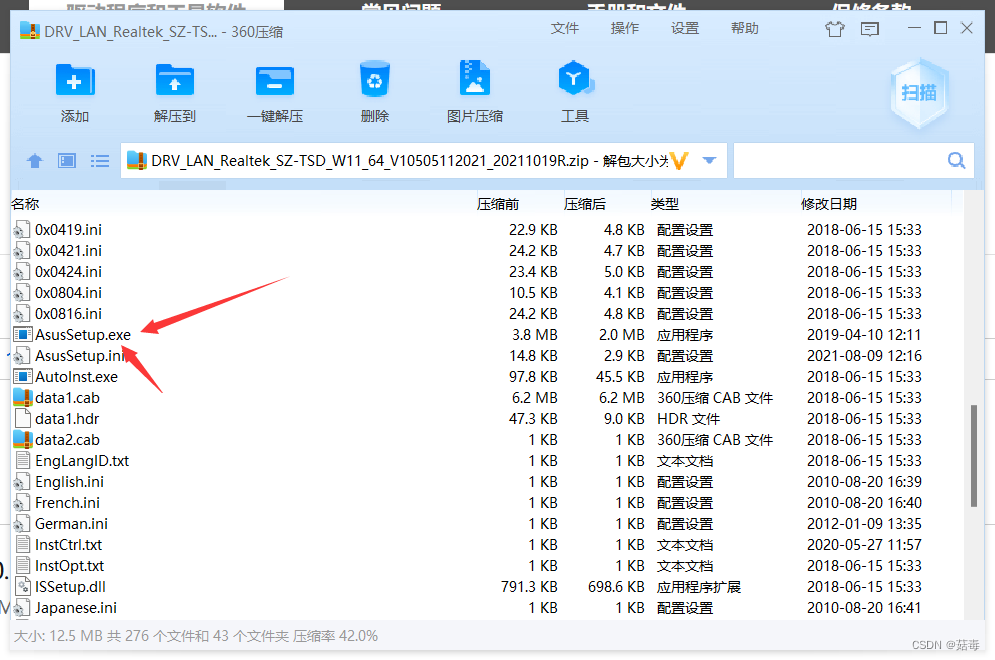Maximize the 360压缩 window

(940, 28)
